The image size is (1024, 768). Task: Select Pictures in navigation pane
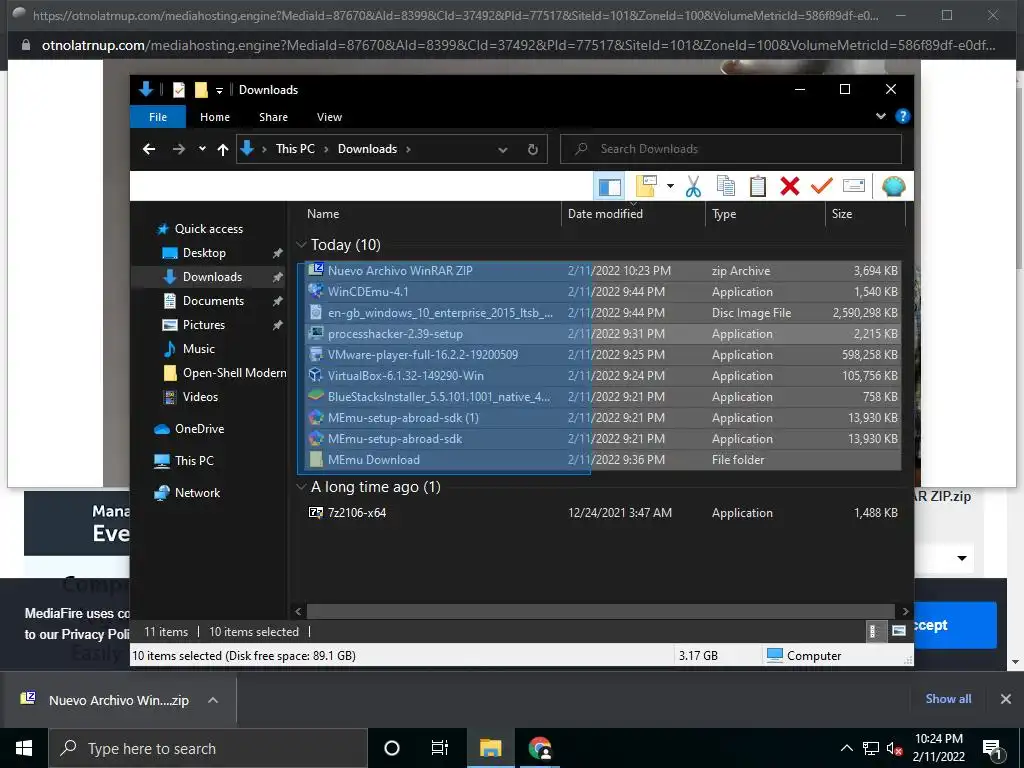point(203,325)
